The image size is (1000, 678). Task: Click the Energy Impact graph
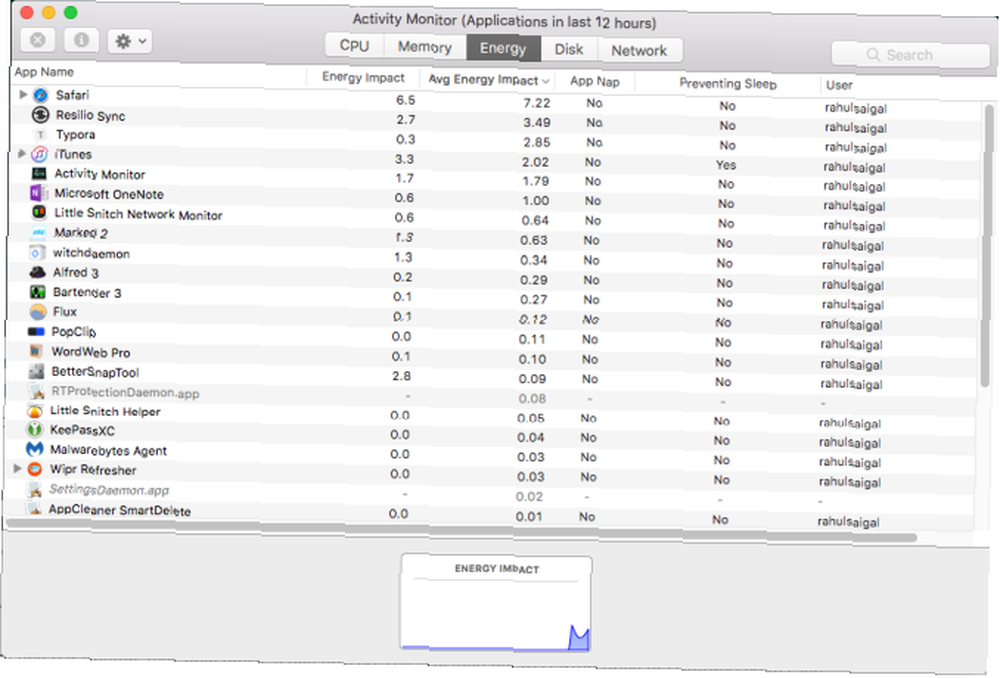pos(496,603)
